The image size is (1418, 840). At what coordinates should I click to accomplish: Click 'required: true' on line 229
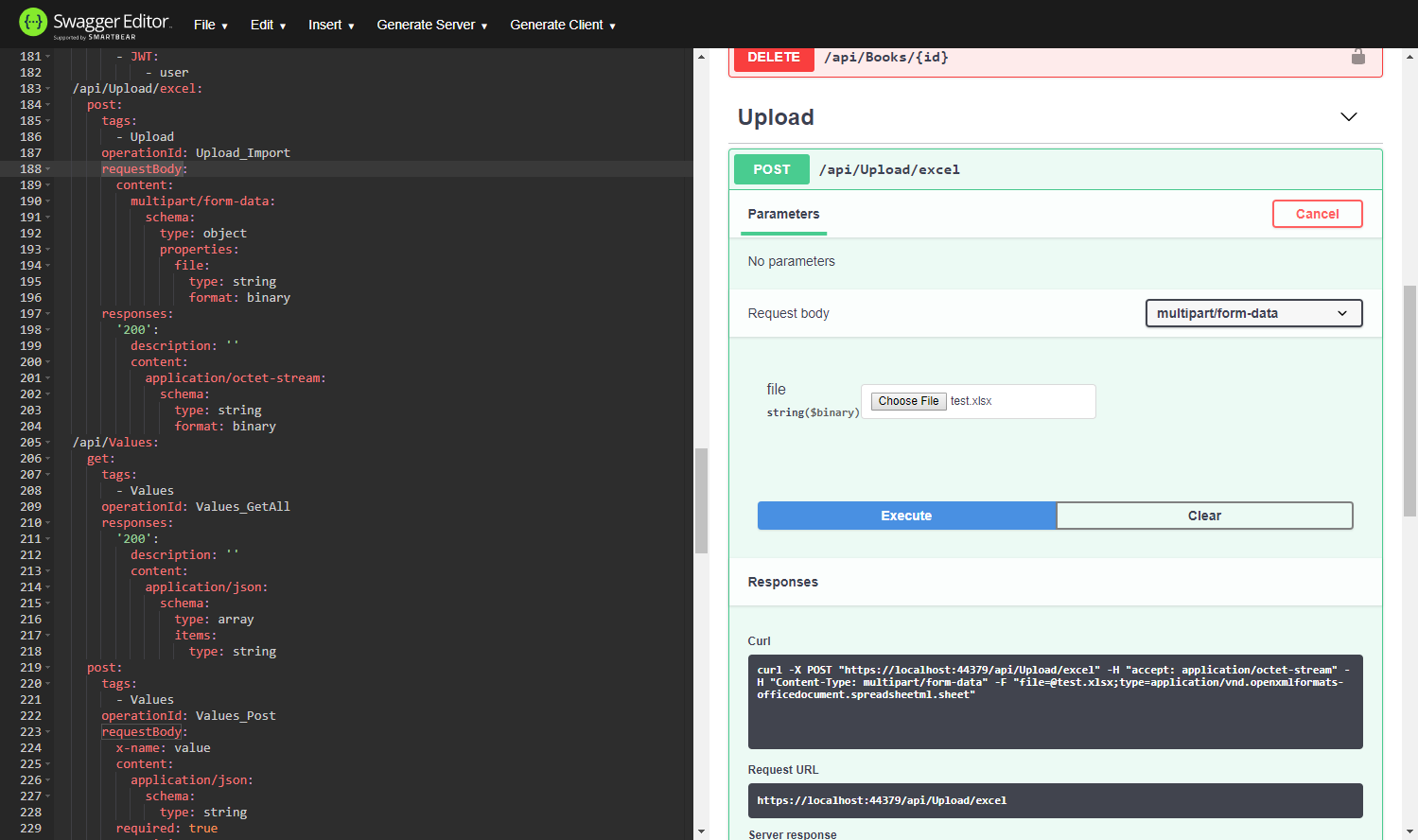pos(166,829)
